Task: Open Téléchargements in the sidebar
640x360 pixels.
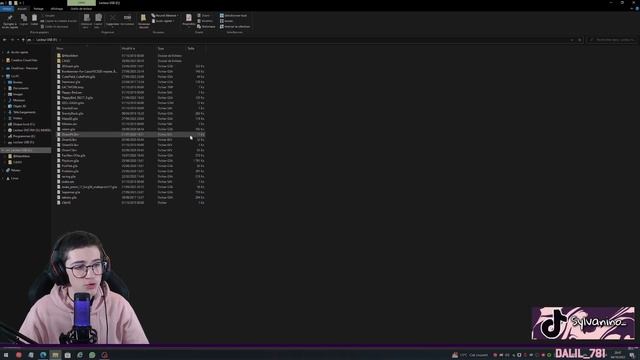Action: click(x=24, y=112)
